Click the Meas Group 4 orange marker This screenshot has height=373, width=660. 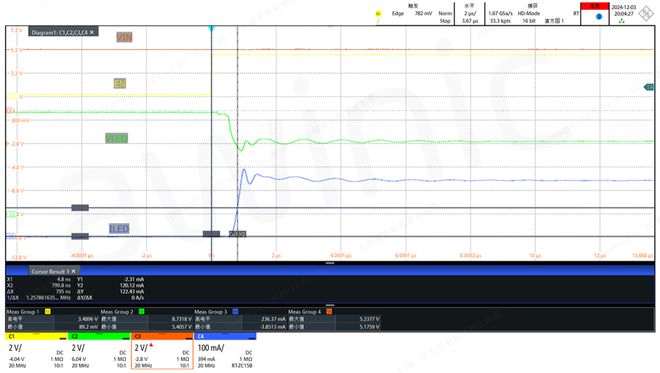pos(329,312)
